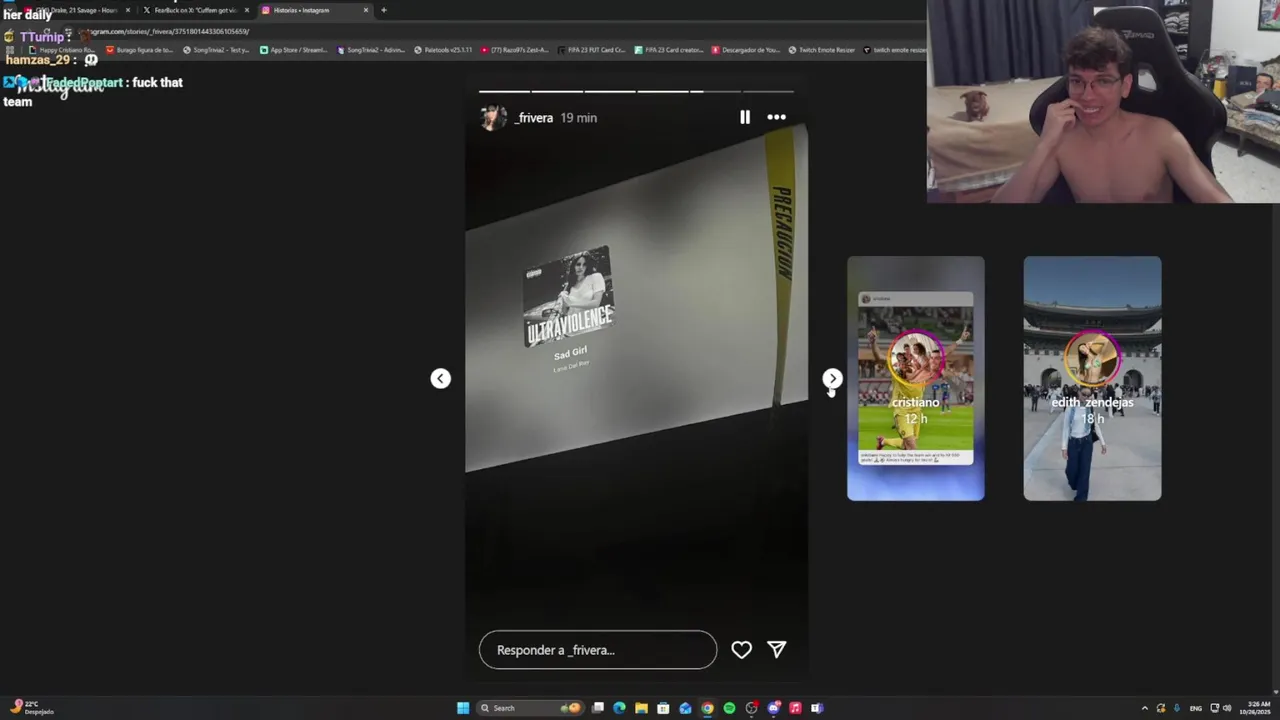Open a new browser tab
The width and height of the screenshot is (1280, 720).
384,10
